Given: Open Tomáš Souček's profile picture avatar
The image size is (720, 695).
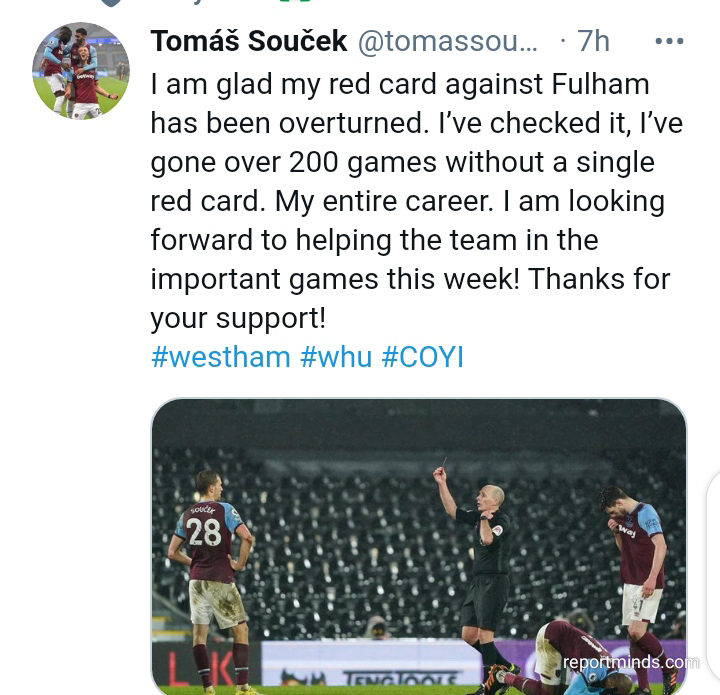Looking at the screenshot, I should point(81,72).
